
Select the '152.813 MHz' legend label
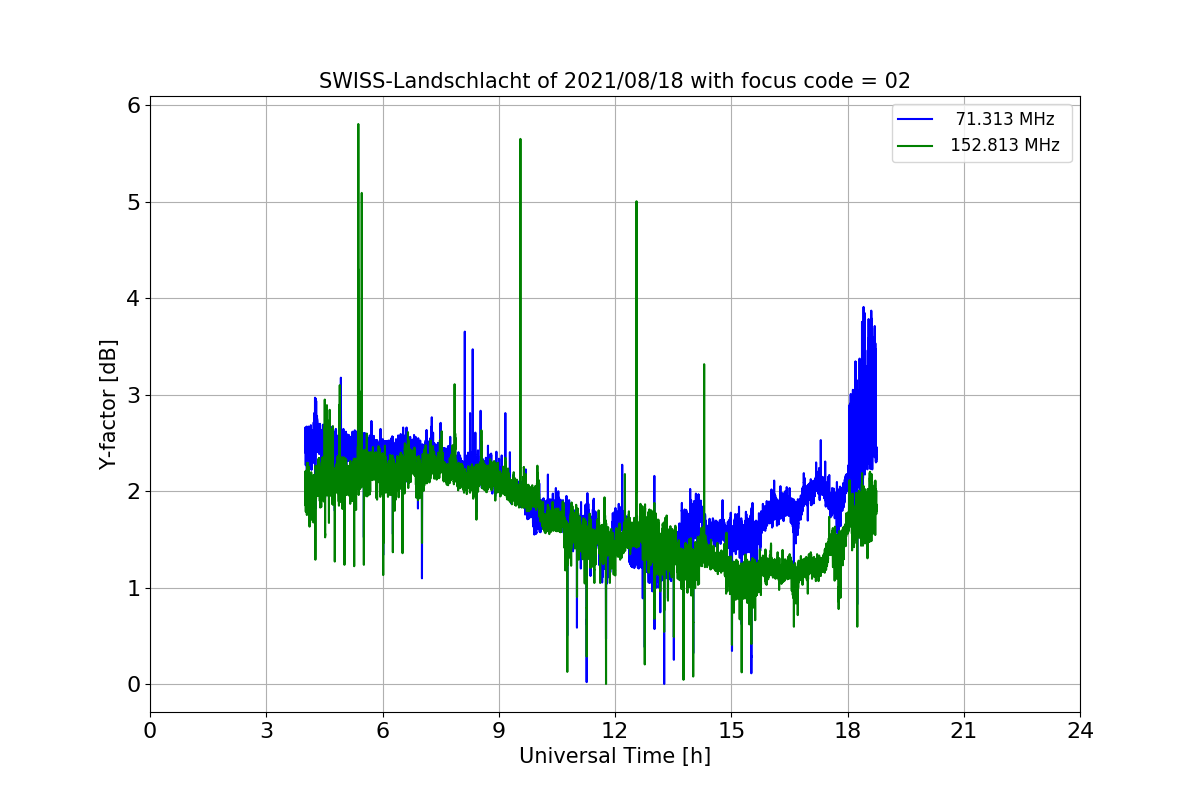click(x=1005, y=145)
